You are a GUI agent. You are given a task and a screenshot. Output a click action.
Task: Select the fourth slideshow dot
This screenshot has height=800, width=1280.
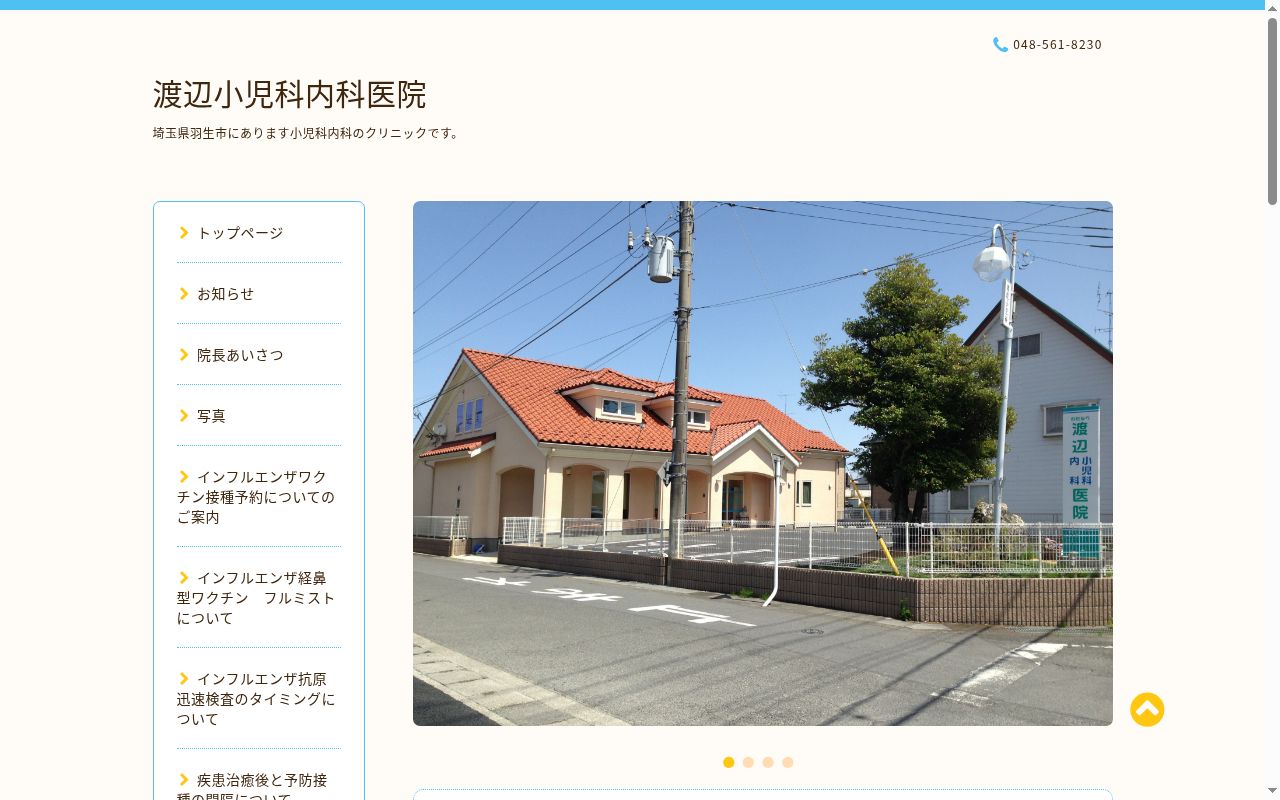click(788, 762)
